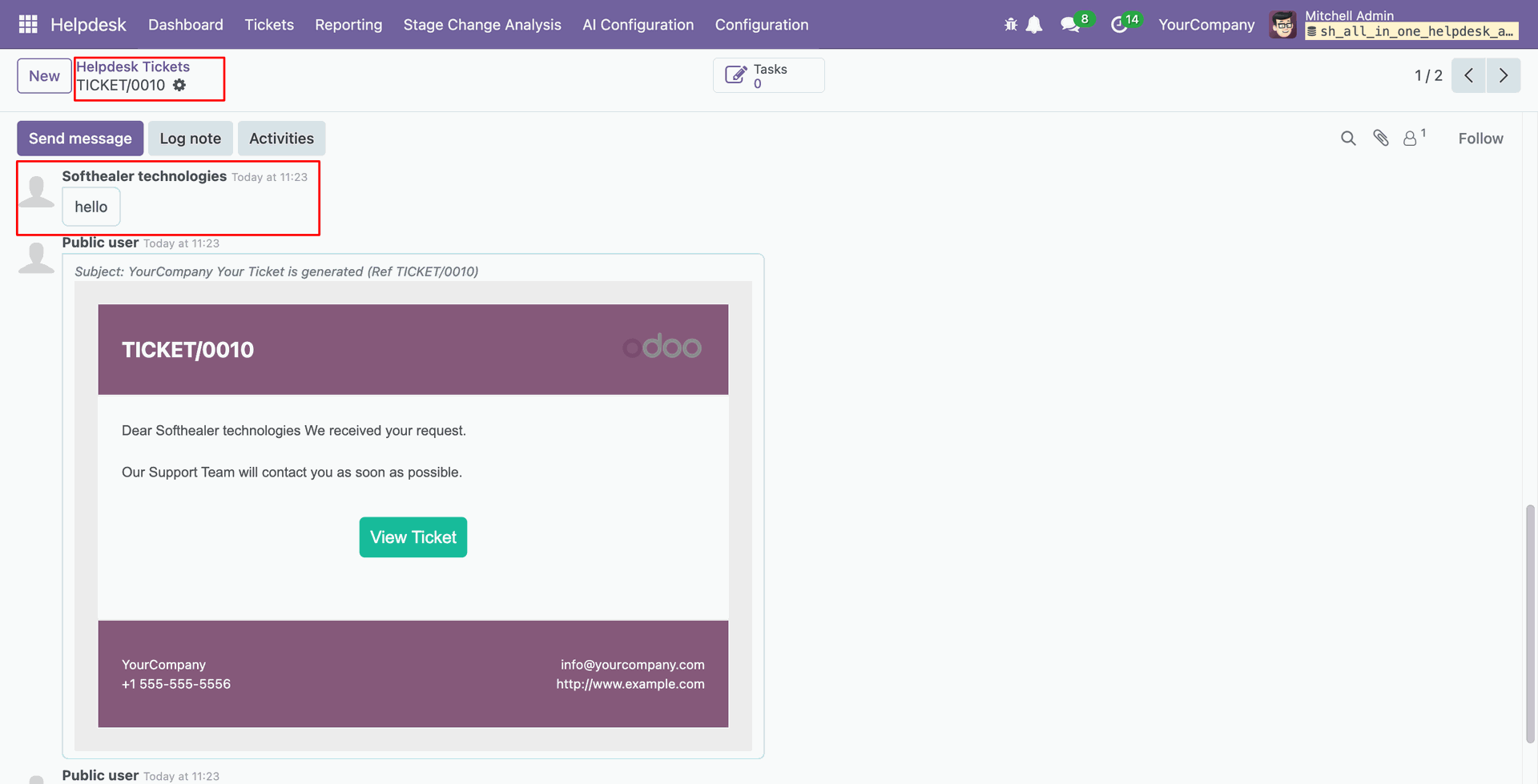Open Mitchell Admin user menu
This screenshot has width=1538, height=784.
click(1395, 25)
